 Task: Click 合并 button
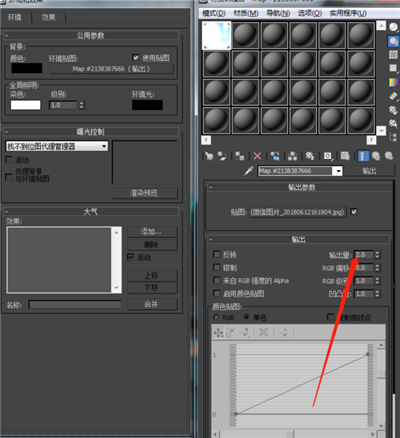coord(152,304)
